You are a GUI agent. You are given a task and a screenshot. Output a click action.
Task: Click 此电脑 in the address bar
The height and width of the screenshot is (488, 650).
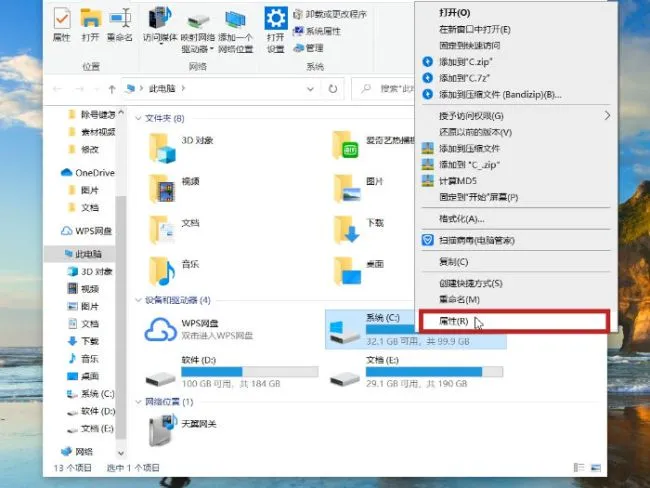(x=162, y=88)
